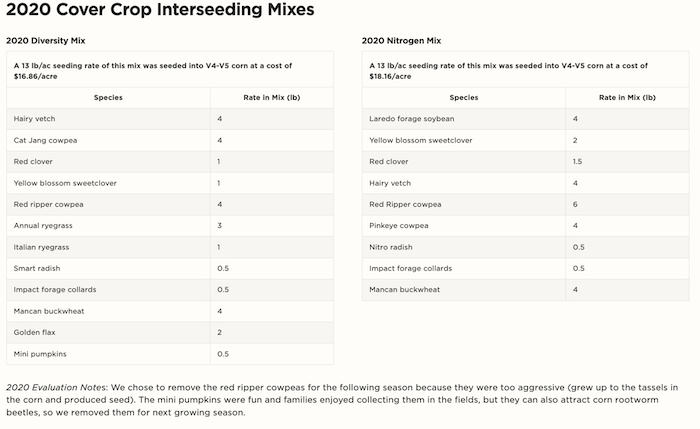Image resolution: width=700 pixels, height=429 pixels.
Task: Click the '2020 Cover Crop Interseeding Mixes' heading
Action: 160,11
